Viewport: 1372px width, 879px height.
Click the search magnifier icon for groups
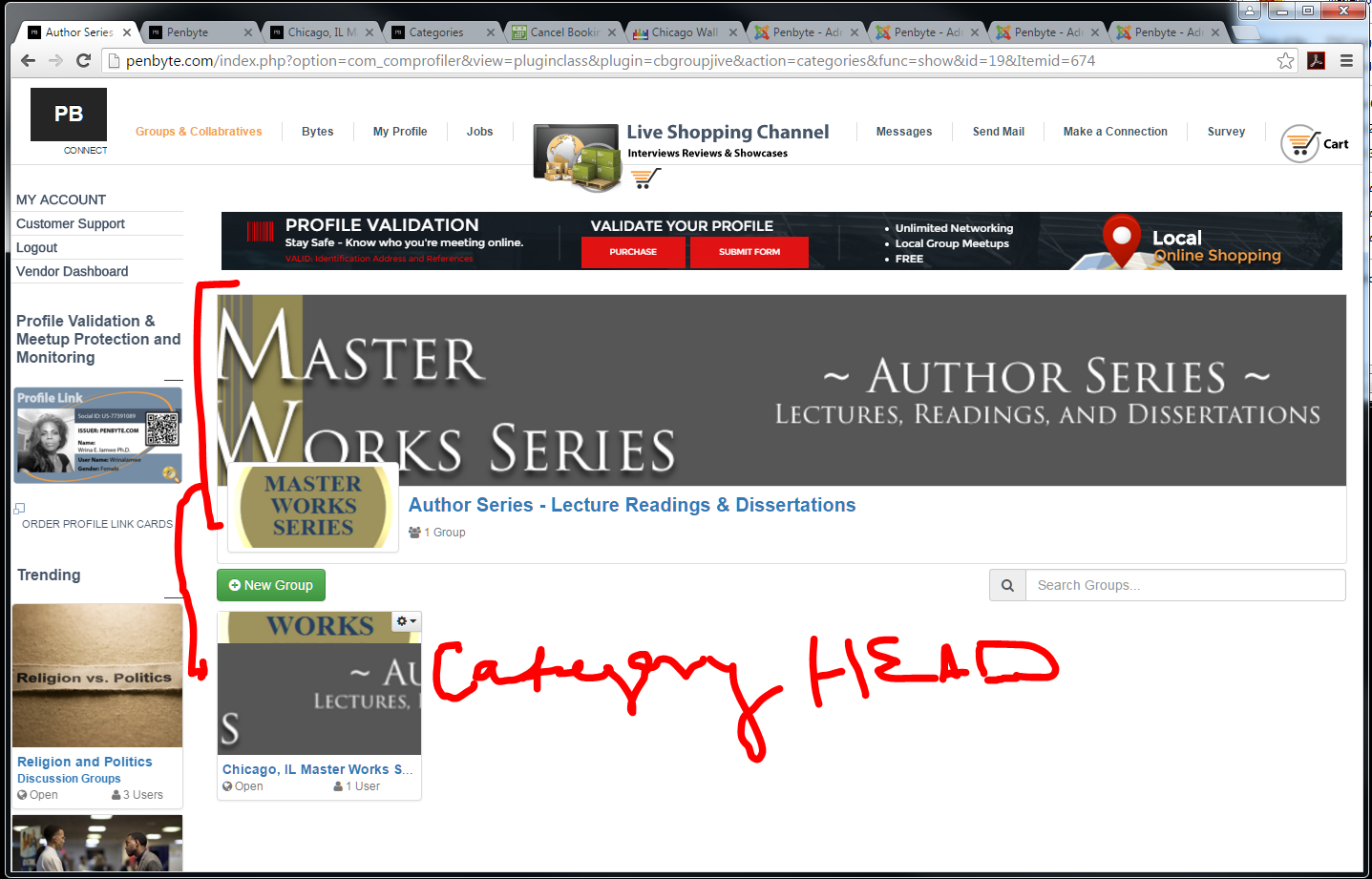click(x=1007, y=585)
